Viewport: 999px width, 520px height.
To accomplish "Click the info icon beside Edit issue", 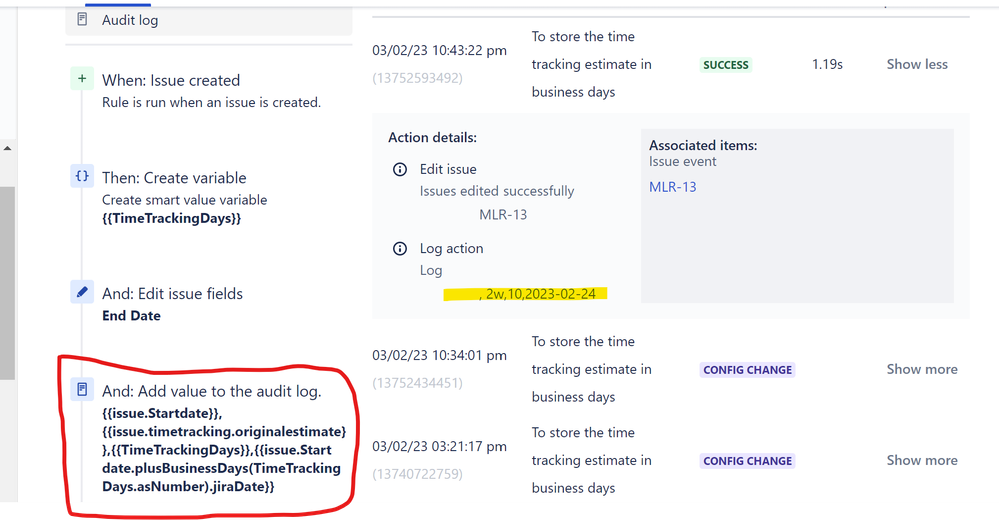I will tap(400, 170).
